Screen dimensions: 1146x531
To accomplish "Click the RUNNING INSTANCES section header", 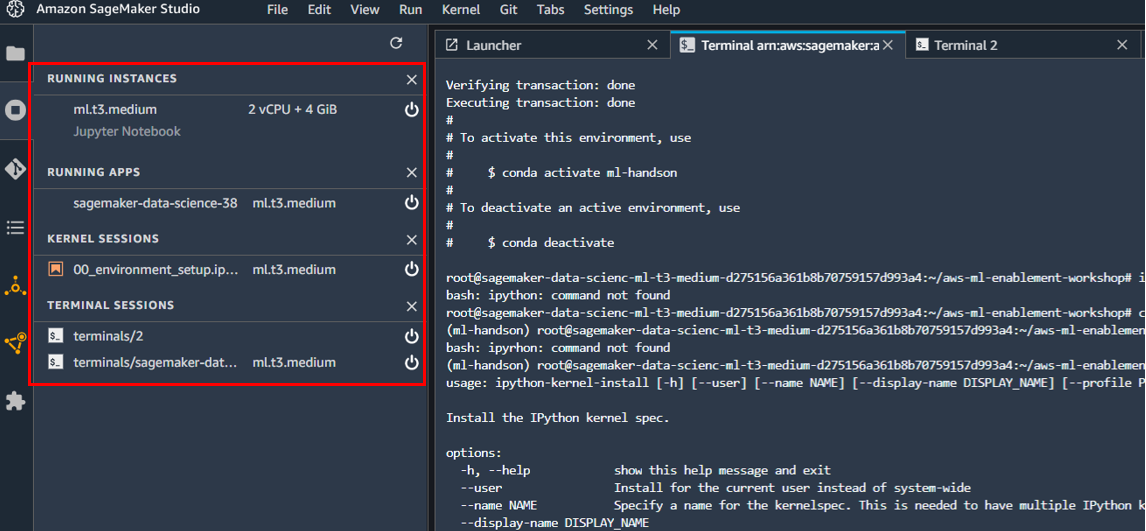I will (112, 79).
